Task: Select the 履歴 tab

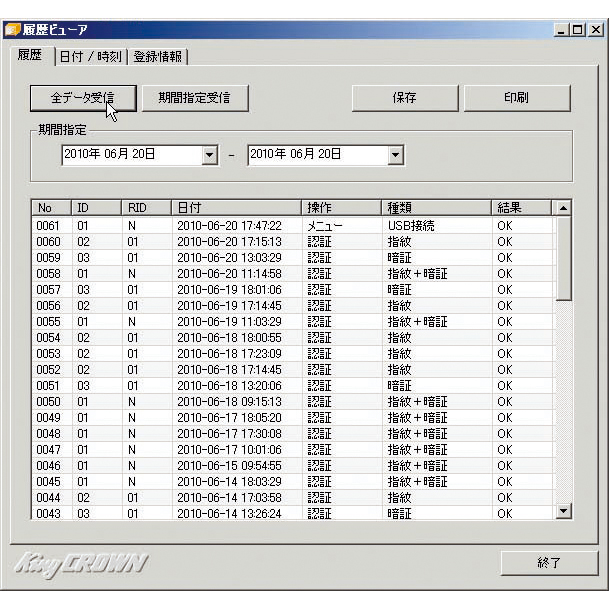Action: 30,55
